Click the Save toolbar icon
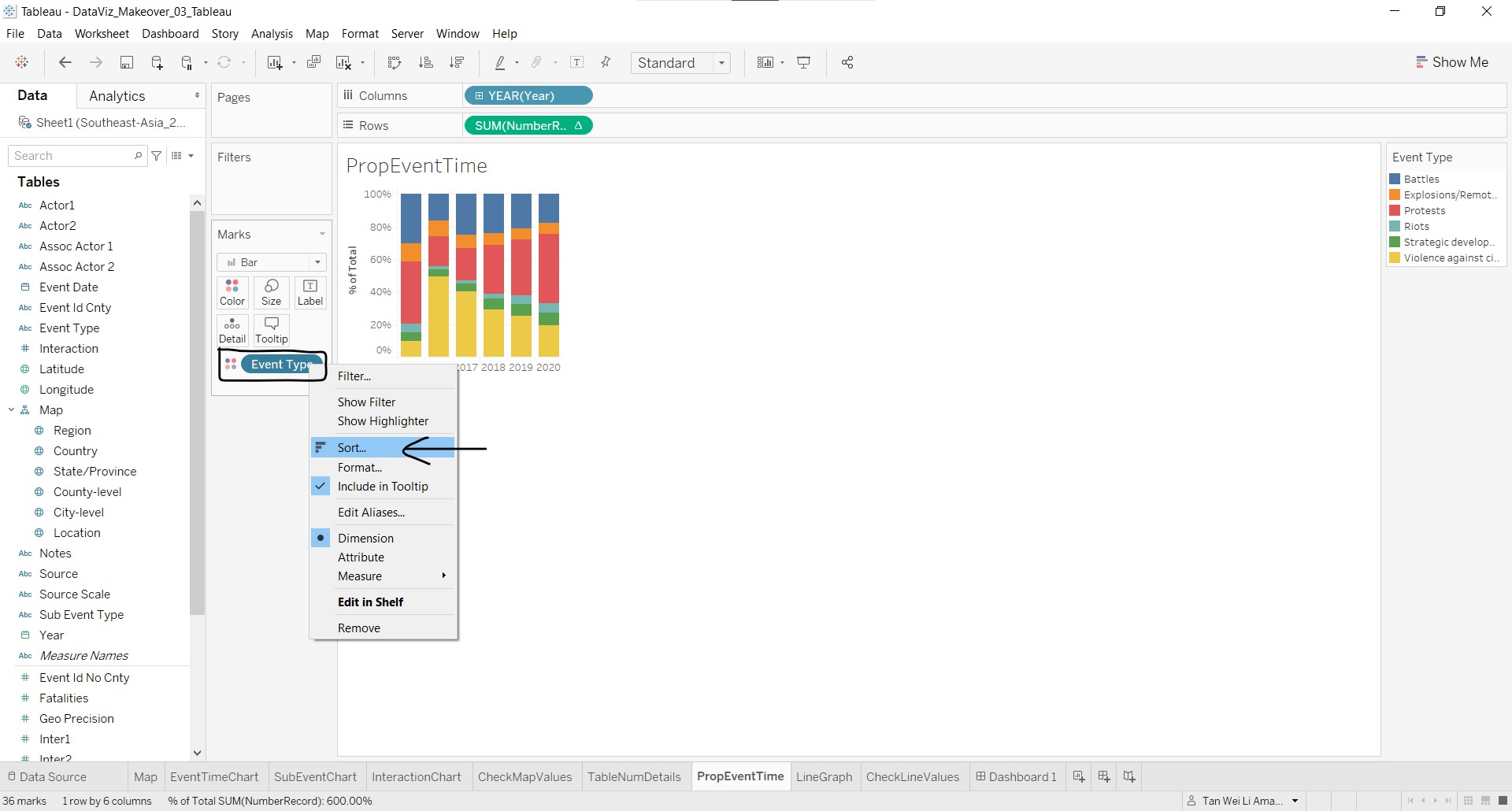1512x811 pixels. pos(126,63)
